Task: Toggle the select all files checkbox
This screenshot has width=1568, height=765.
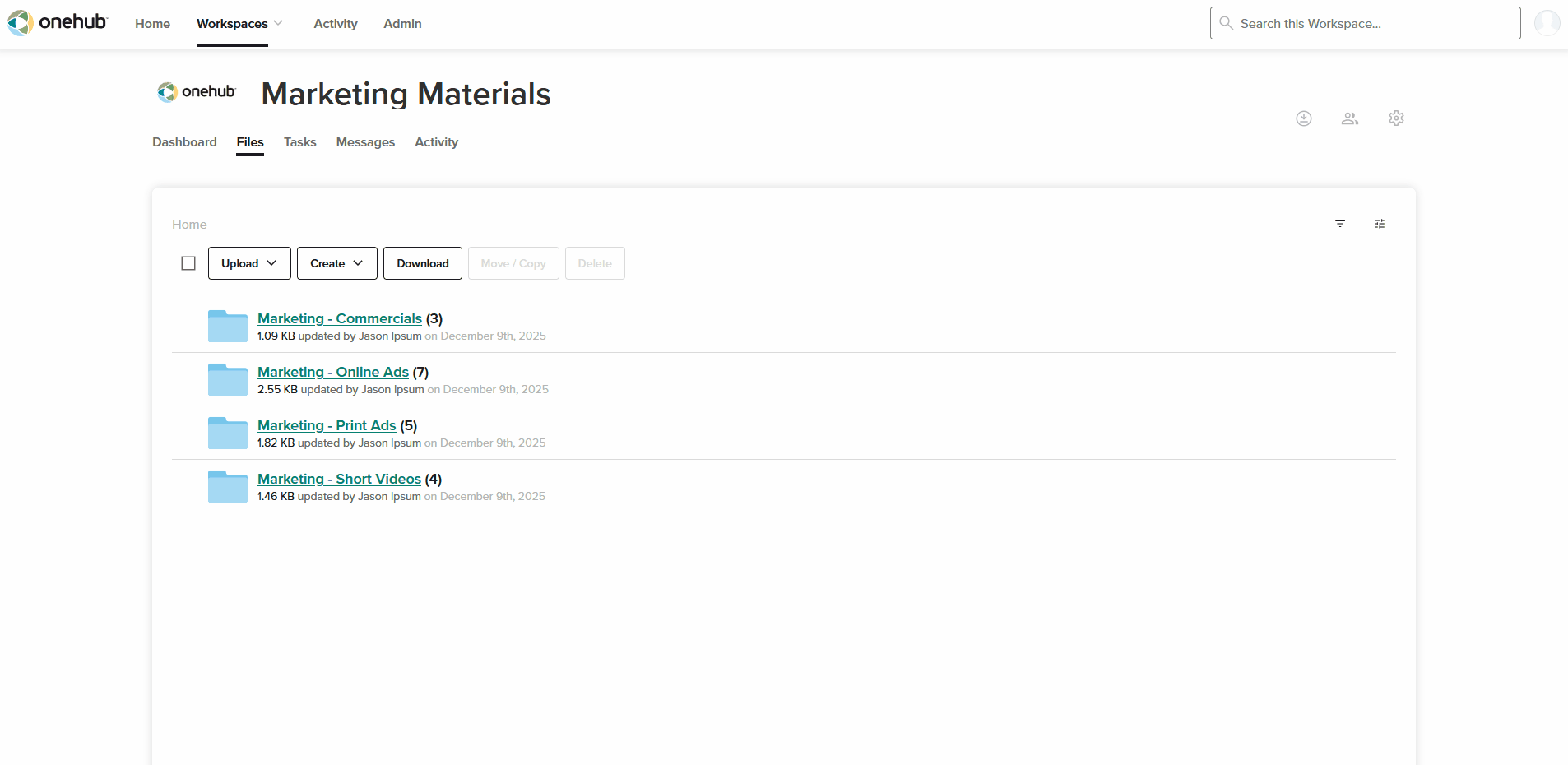Action: tap(188, 263)
